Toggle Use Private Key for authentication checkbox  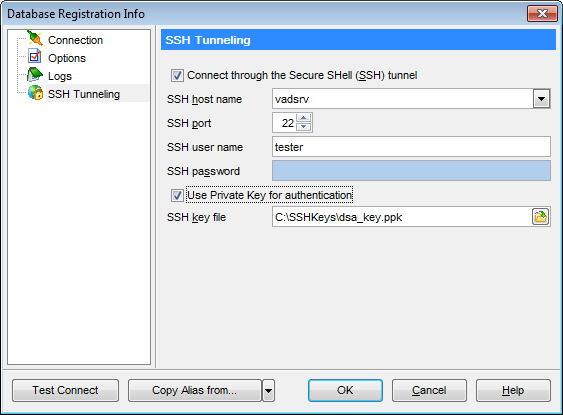point(177,196)
